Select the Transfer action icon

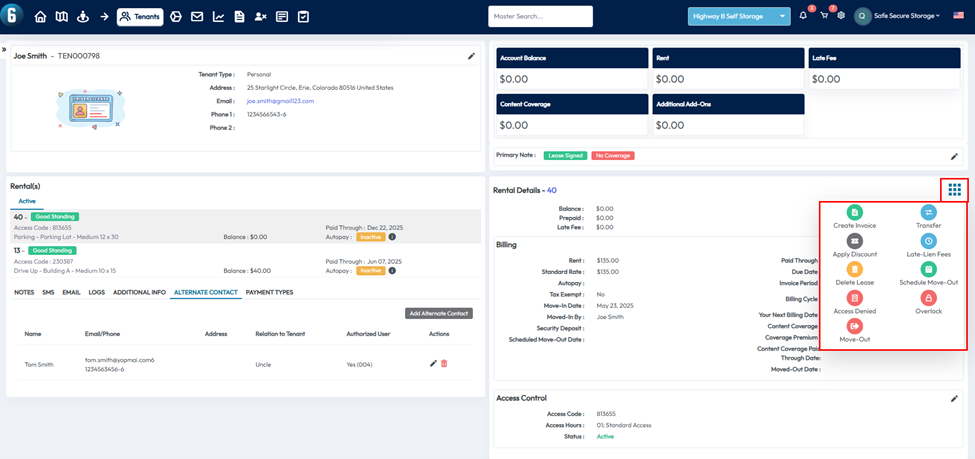(x=928, y=213)
